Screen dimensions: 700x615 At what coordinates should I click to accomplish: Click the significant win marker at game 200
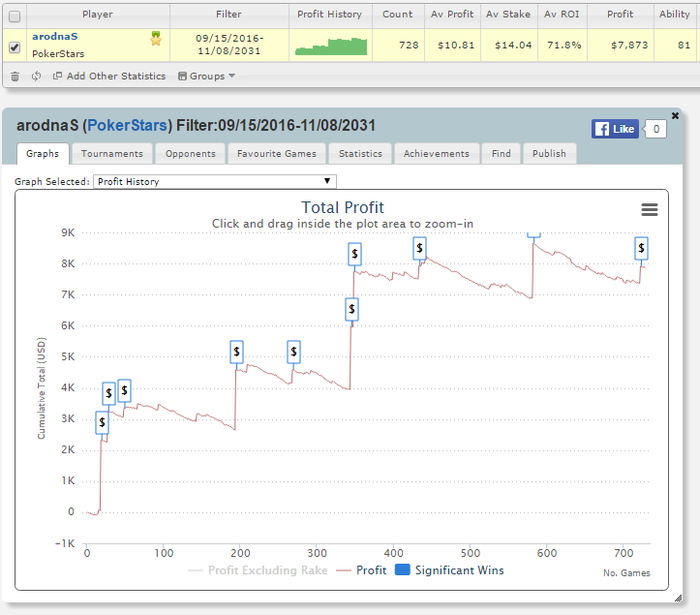click(237, 352)
